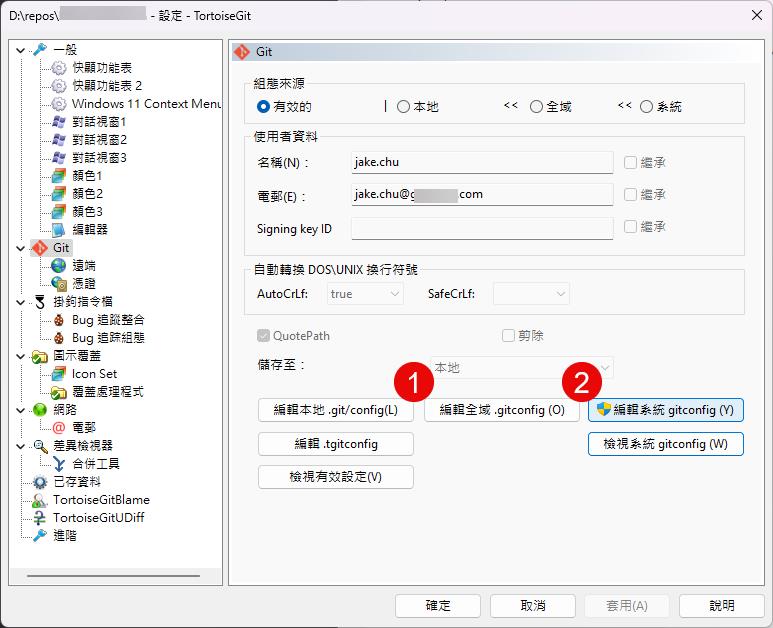Open the AutoCrLf dropdown
Image resolution: width=773 pixels, height=628 pixels.
pos(365,294)
